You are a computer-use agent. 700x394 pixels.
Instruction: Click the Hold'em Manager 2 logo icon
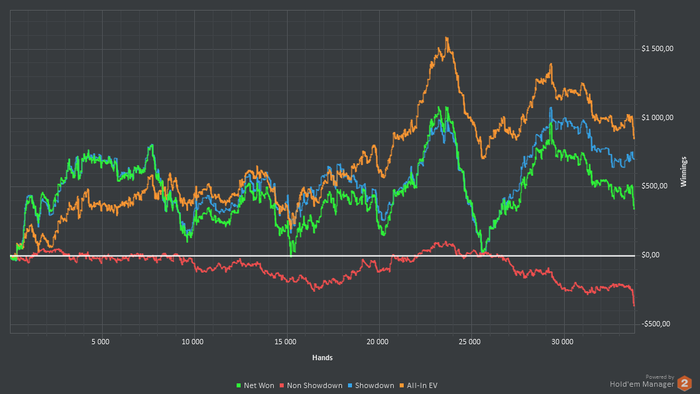tap(684, 383)
